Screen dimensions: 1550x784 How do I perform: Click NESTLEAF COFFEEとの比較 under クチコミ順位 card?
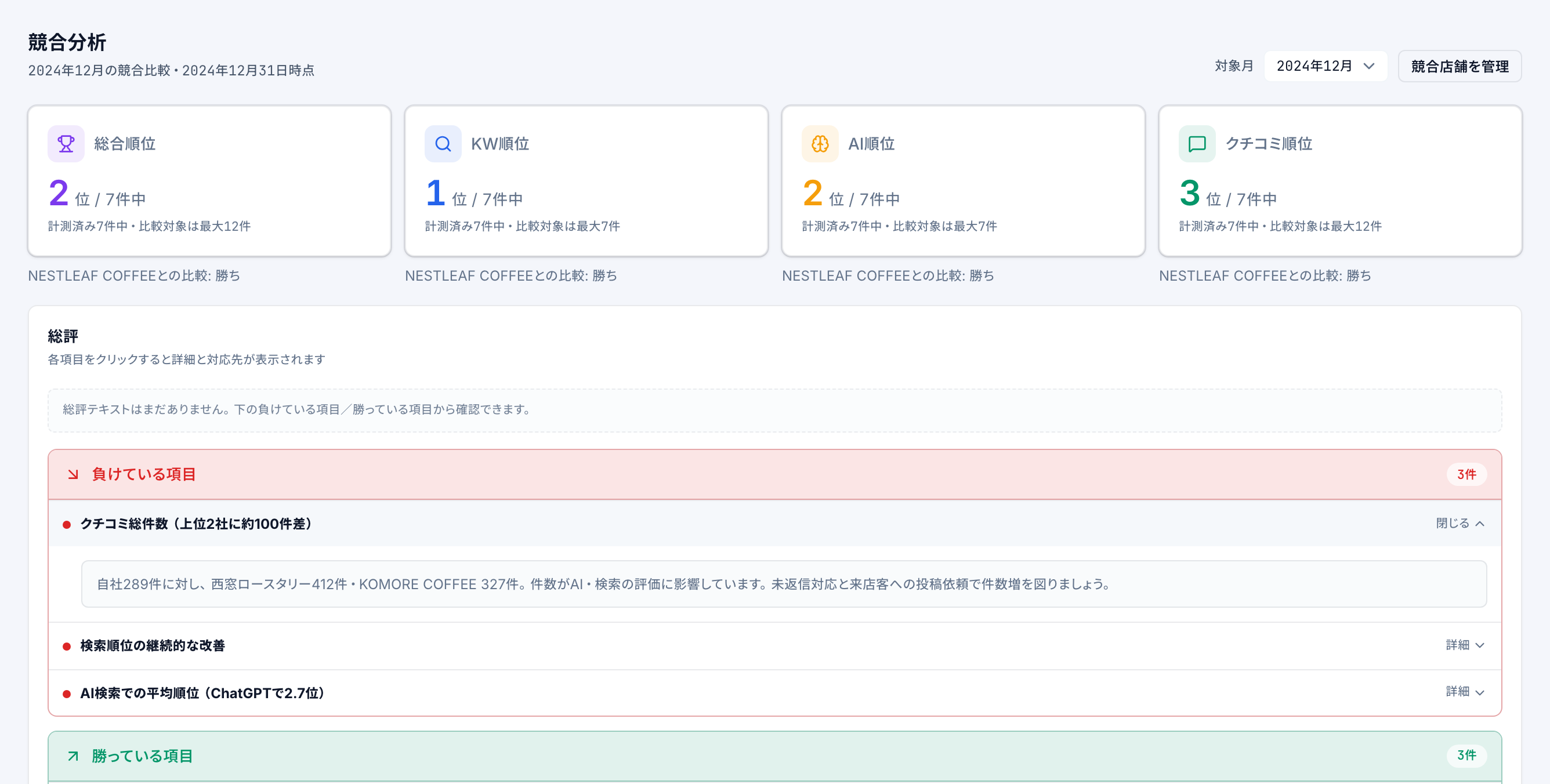coord(1265,276)
